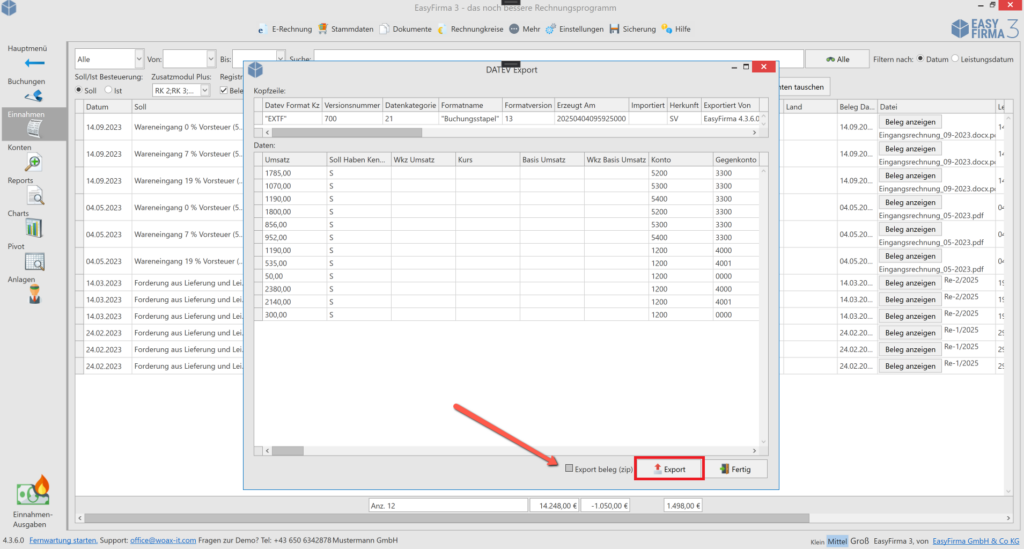The height and width of the screenshot is (549, 1024).
Task: Click the Fertig button
Action: tap(735, 469)
